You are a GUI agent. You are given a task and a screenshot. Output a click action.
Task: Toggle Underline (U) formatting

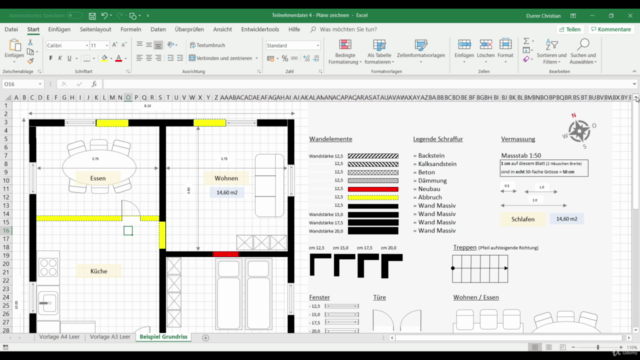69,58
